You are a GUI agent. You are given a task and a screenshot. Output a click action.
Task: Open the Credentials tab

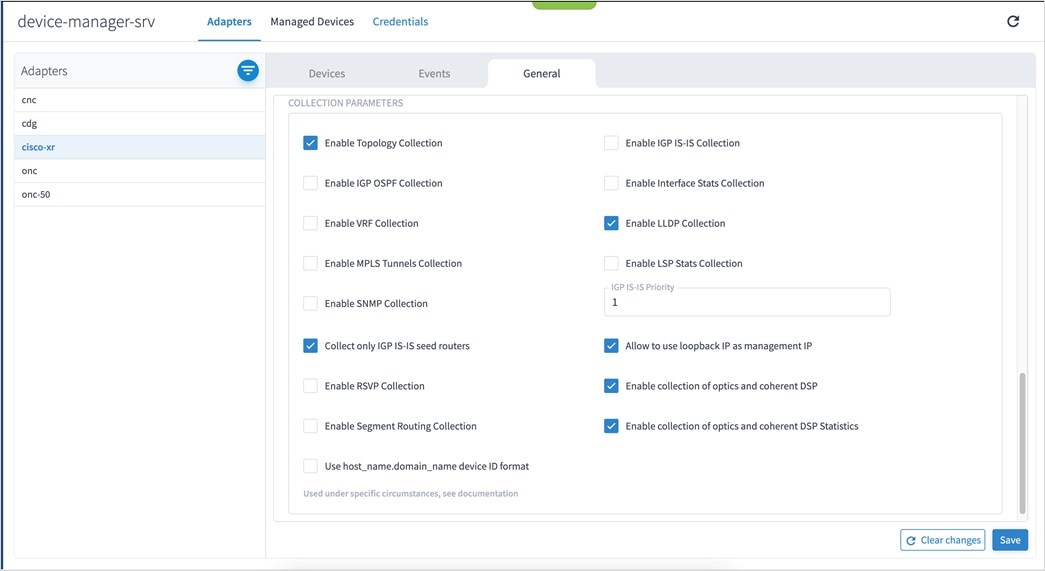coord(400,22)
